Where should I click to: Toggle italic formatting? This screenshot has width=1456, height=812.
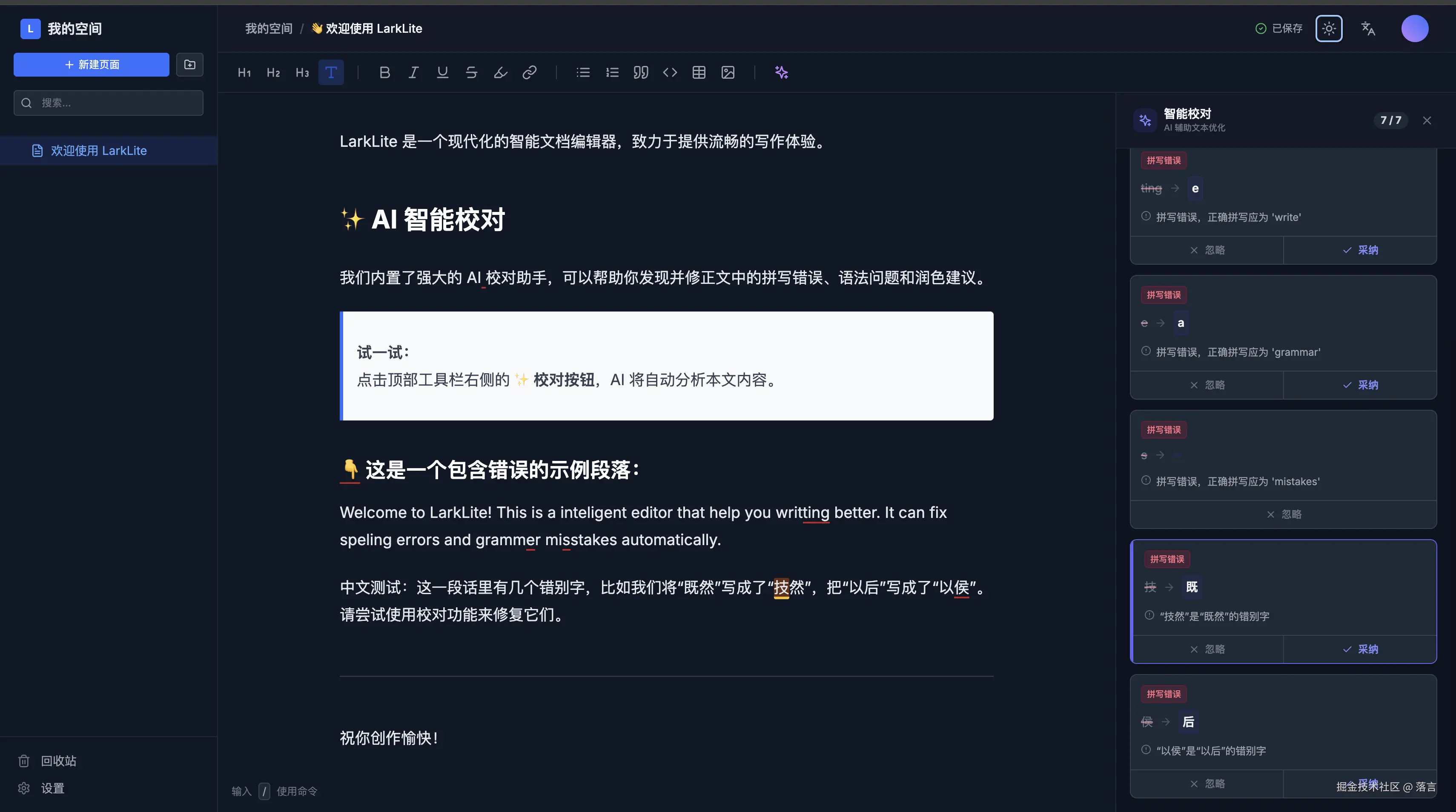(413, 72)
